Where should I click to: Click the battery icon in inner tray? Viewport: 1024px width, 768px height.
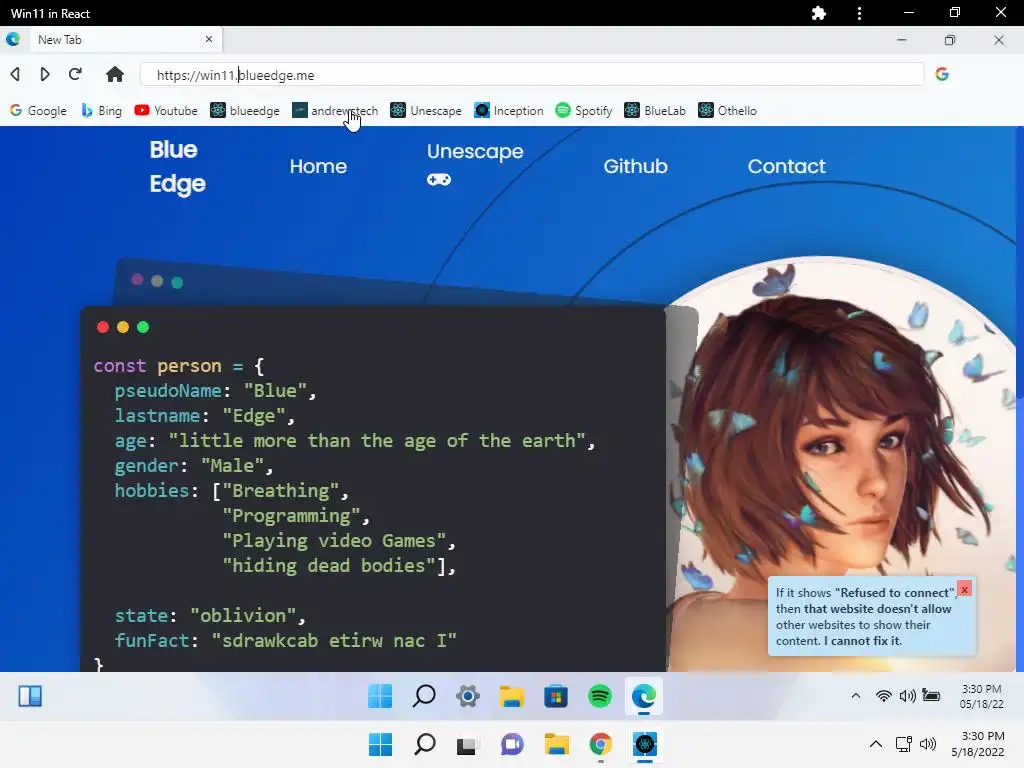[x=931, y=696]
